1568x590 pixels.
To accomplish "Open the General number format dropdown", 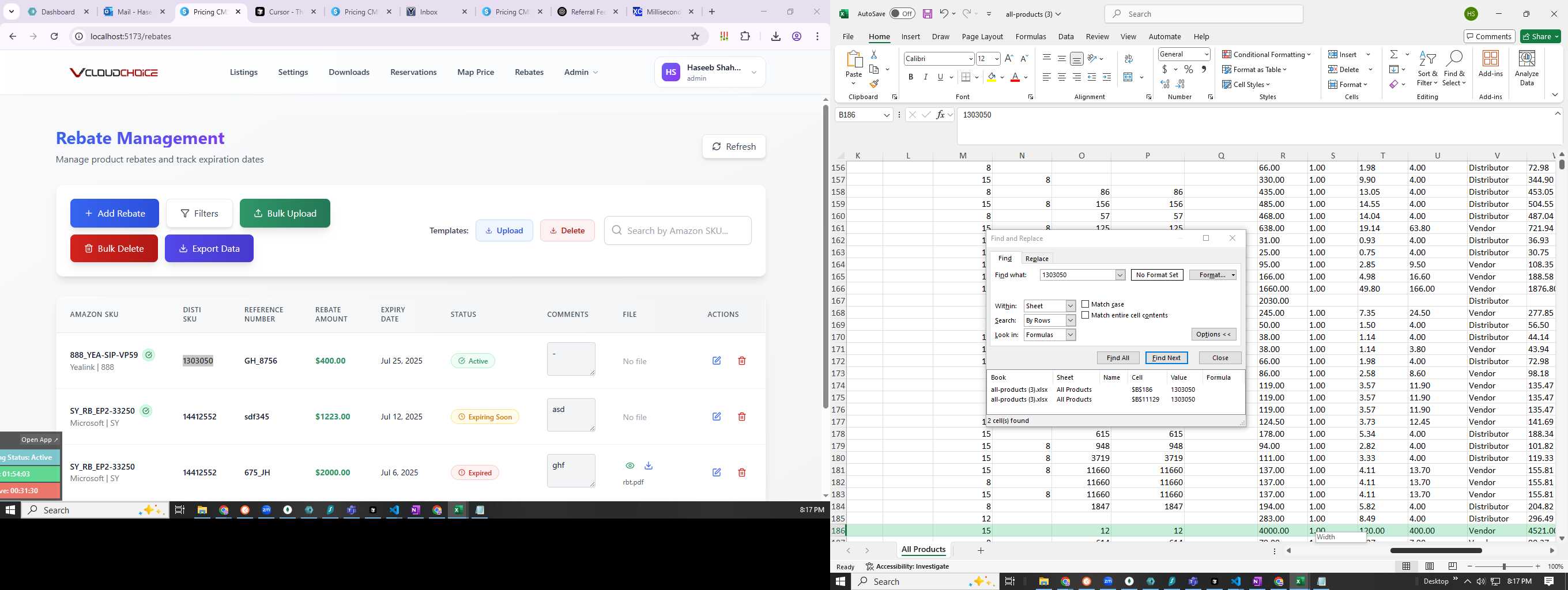I will coord(1206,54).
